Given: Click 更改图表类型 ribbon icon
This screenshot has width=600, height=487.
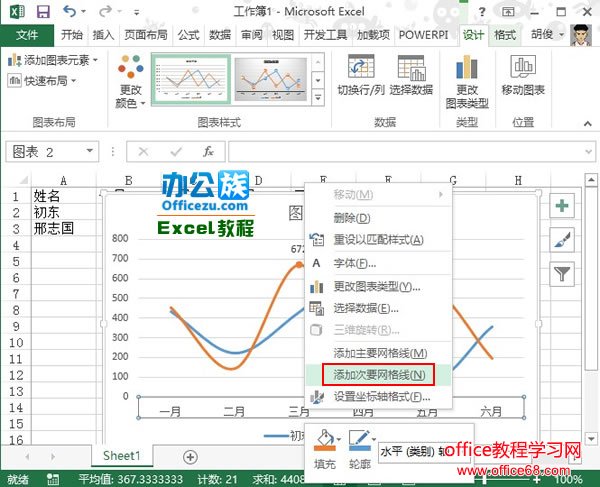Looking at the screenshot, I should click(467, 67).
